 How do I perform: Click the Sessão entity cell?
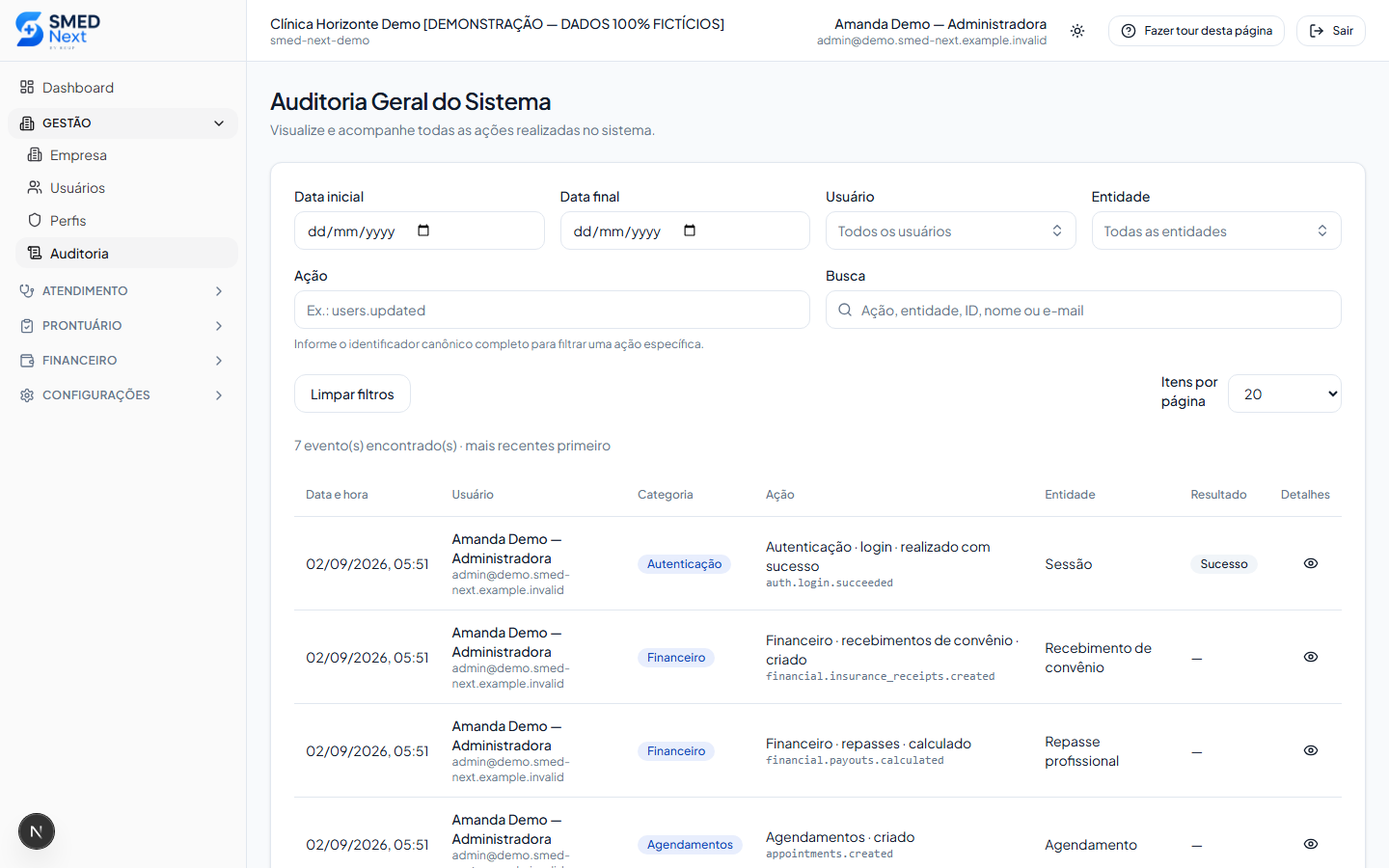[1069, 564]
